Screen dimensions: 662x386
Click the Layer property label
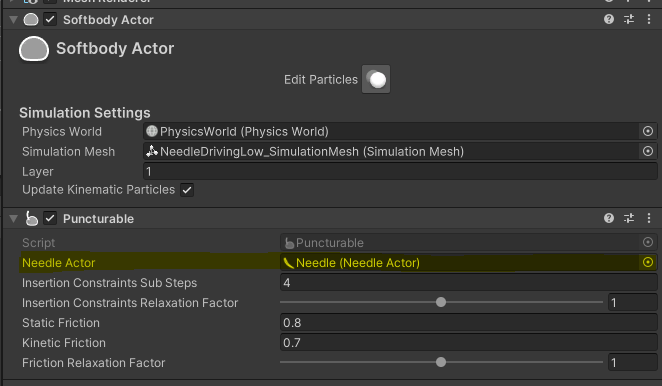click(x=38, y=171)
